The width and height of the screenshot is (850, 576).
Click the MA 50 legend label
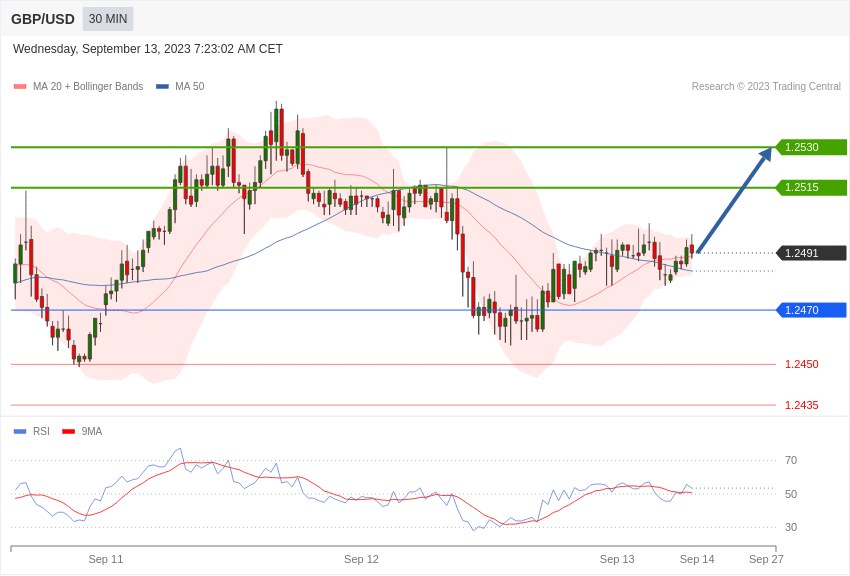click(x=190, y=86)
